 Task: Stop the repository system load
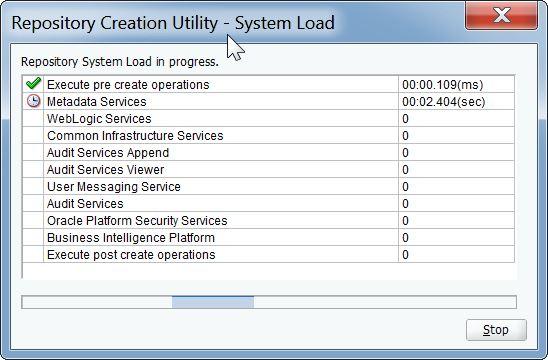pos(496,330)
